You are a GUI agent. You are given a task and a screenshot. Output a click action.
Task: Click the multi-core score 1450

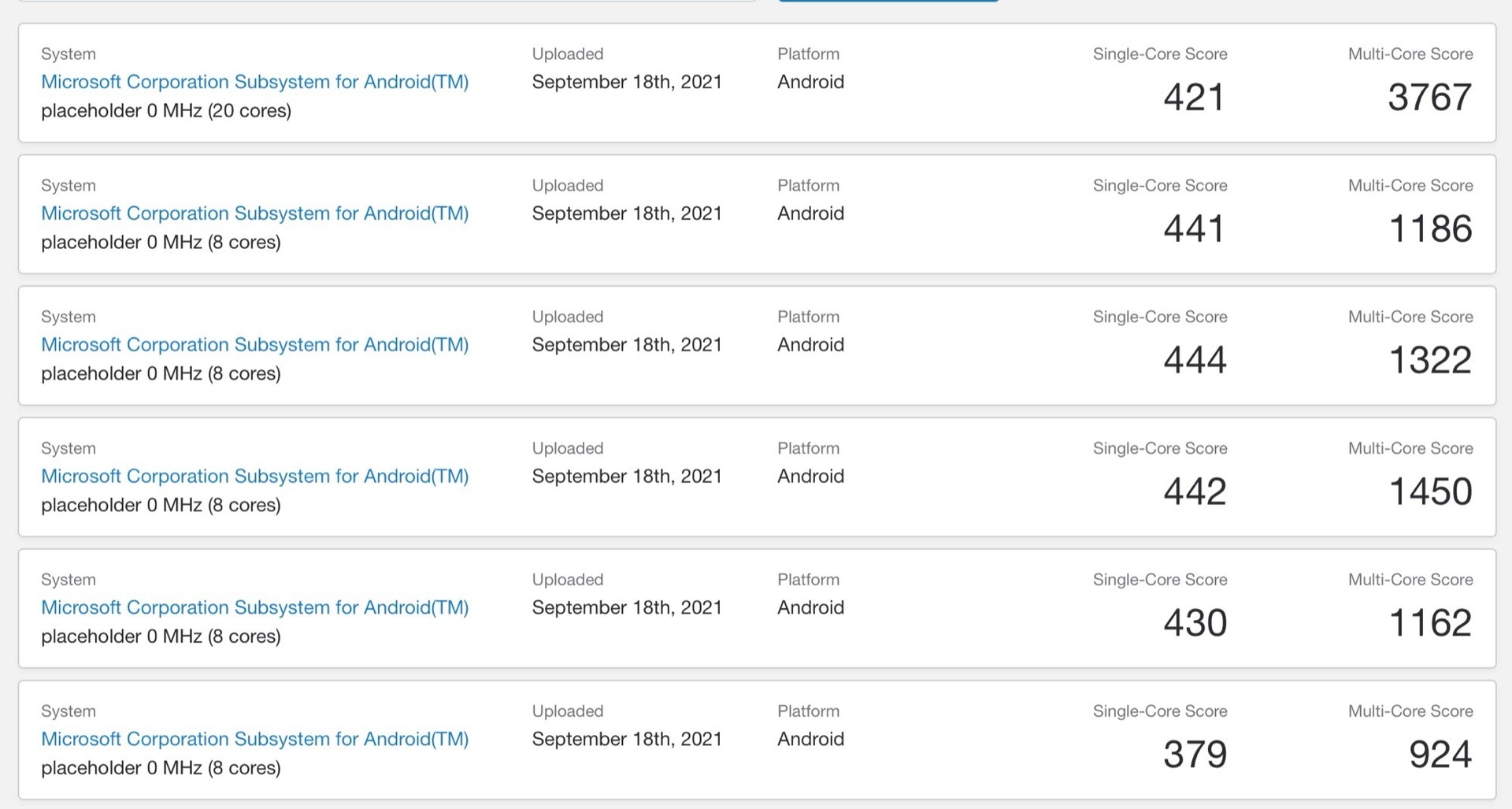tap(1430, 492)
